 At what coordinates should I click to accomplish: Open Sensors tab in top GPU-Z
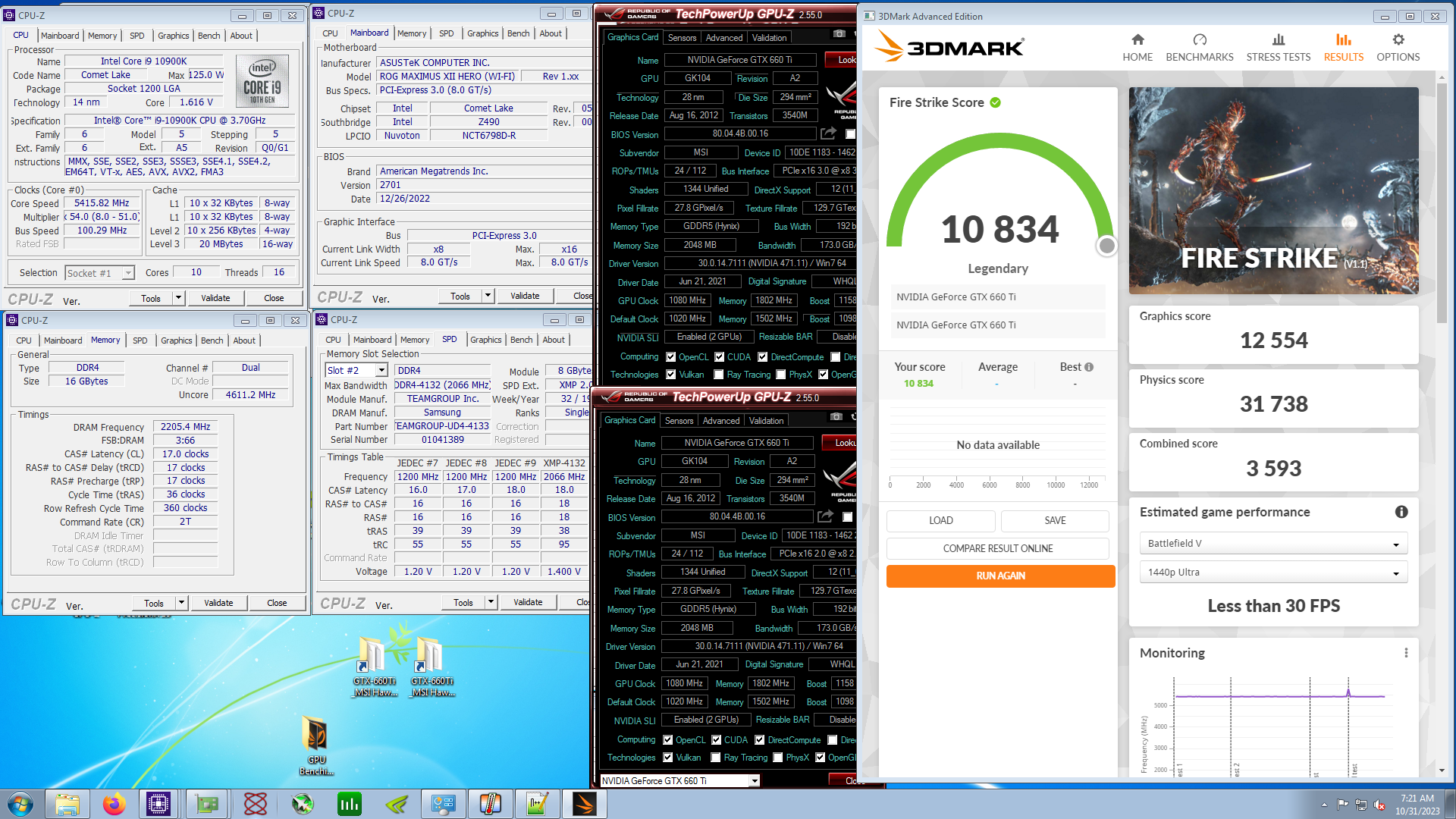pyautogui.click(x=682, y=38)
